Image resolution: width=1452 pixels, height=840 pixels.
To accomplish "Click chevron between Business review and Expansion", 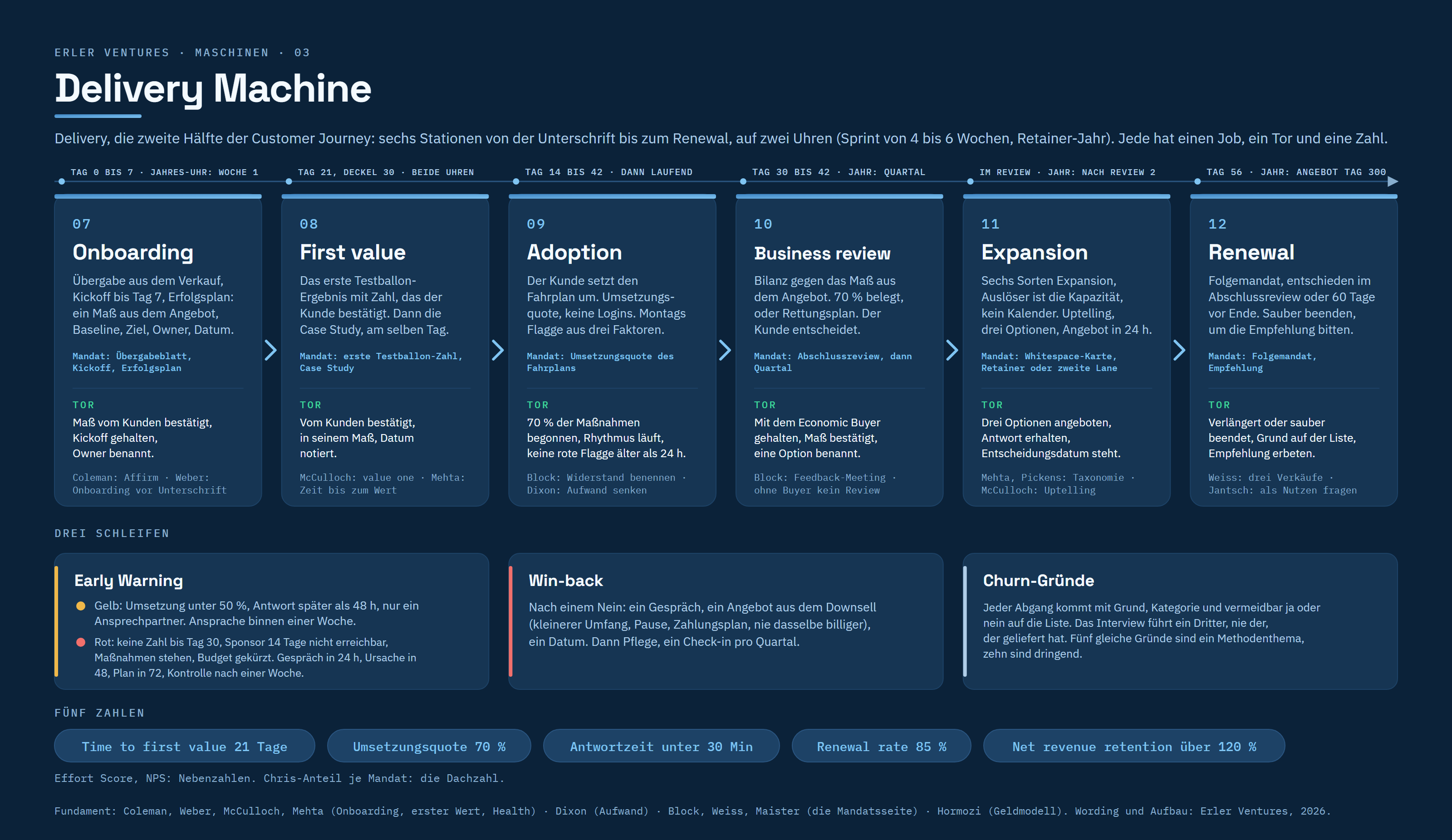I will coord(952,350).
